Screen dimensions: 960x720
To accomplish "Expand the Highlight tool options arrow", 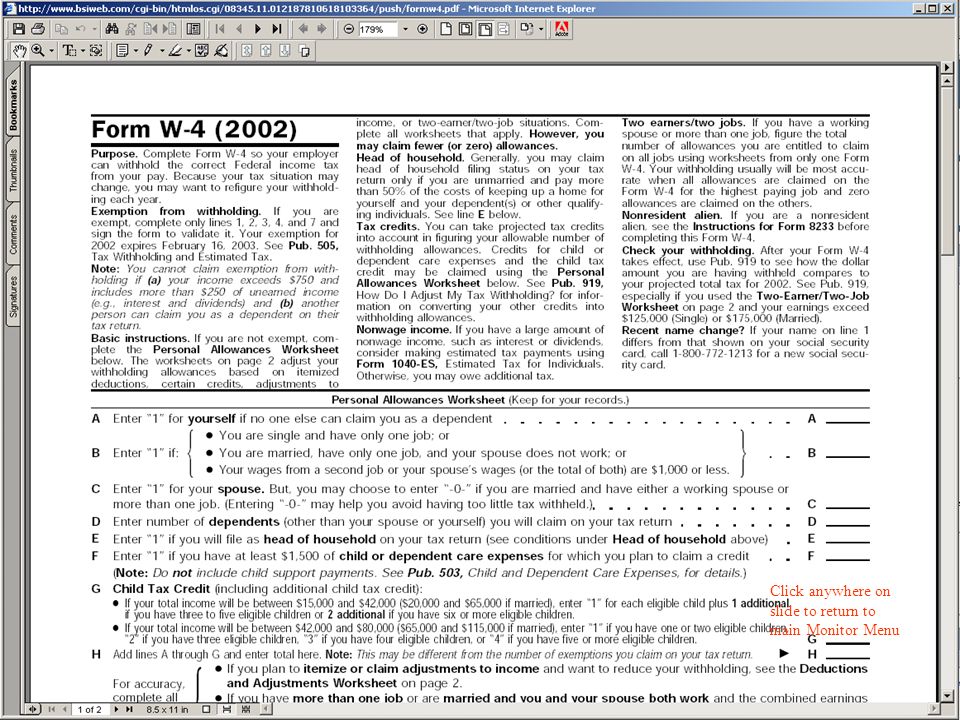I will click(x=189, y=51).
